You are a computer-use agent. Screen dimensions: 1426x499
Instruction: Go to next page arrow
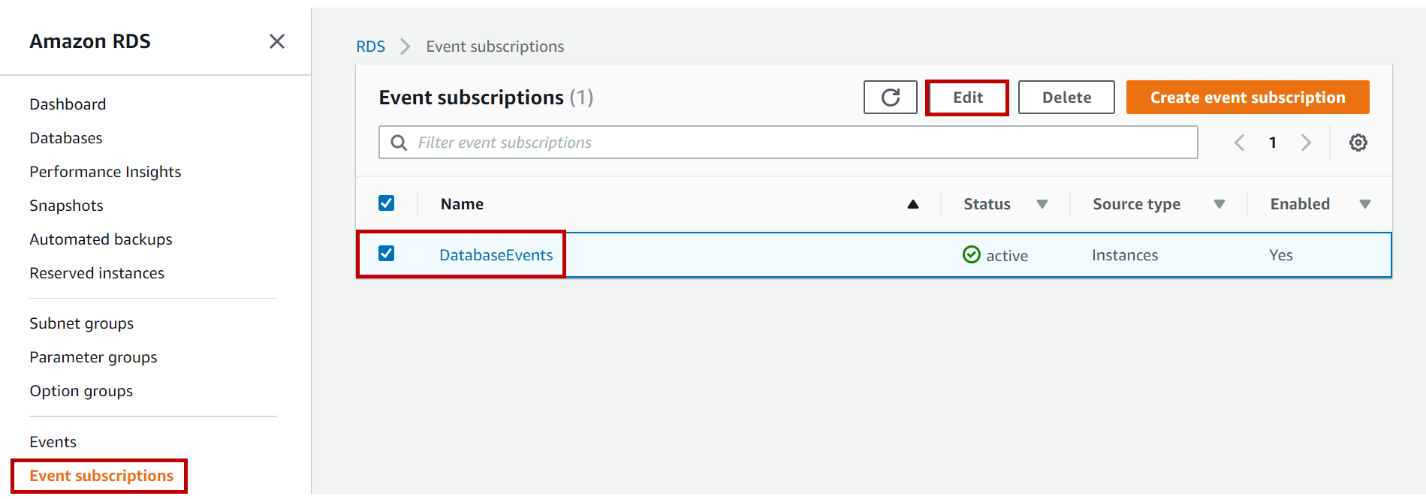[x=1305, y=143]
